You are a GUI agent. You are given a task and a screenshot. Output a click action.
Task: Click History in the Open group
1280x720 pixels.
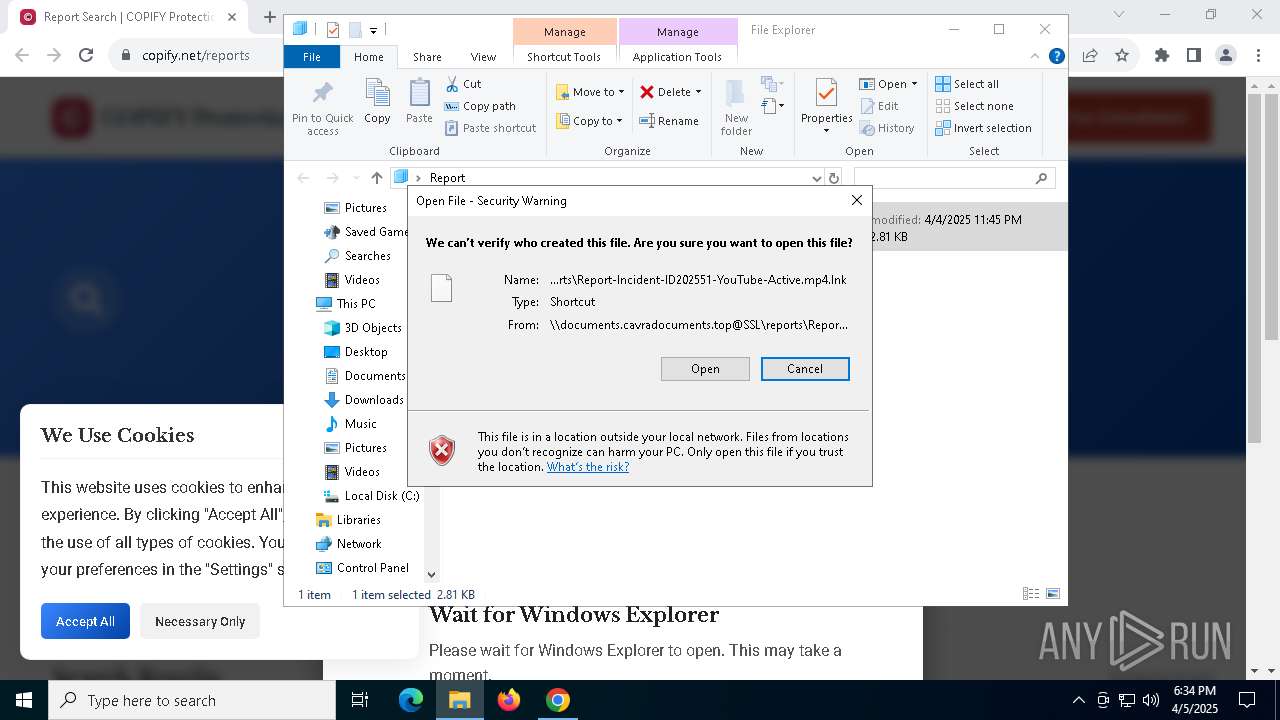pos(887,128)
